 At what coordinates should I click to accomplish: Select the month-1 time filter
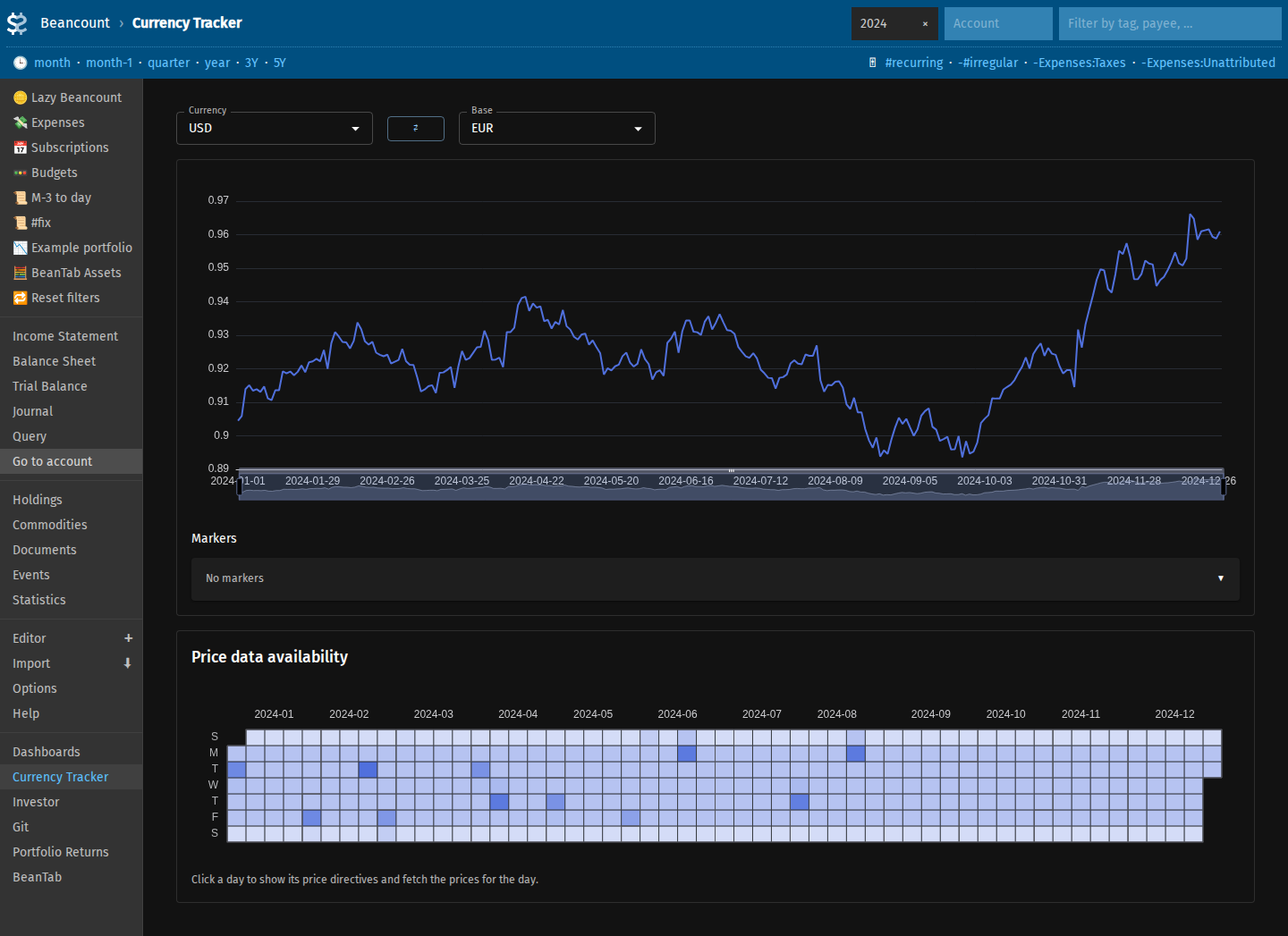(x=109, y=63)
